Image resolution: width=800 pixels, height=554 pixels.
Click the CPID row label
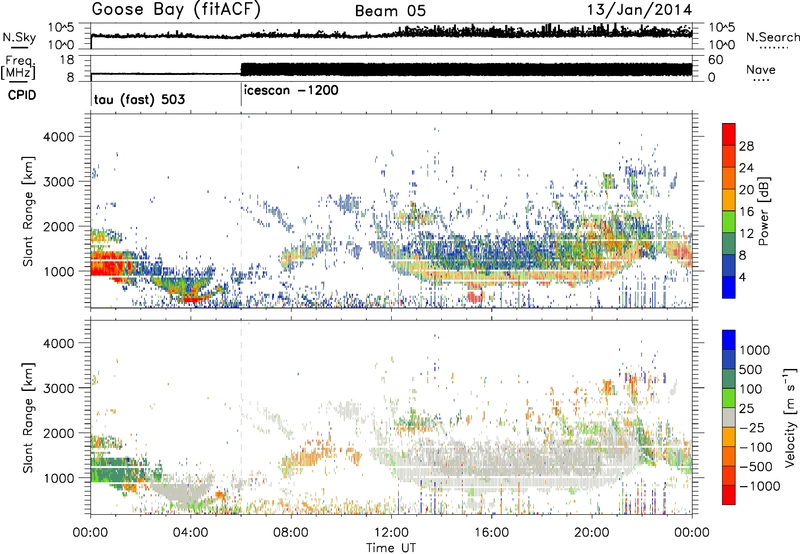click(22, 95)
